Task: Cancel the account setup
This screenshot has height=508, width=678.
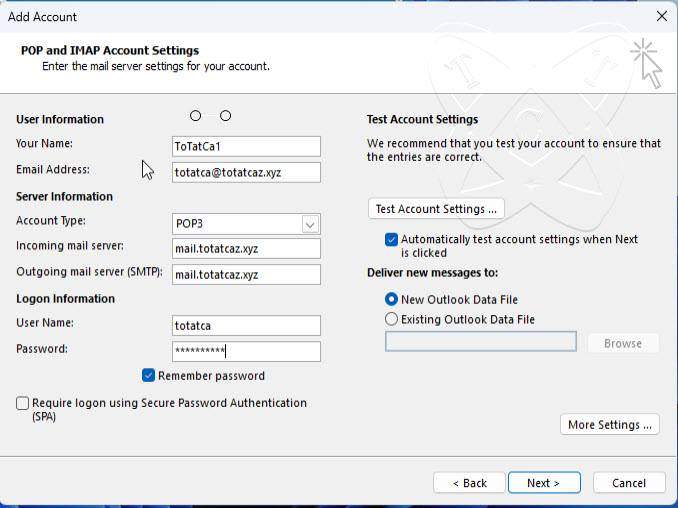Action: [629, 482]
